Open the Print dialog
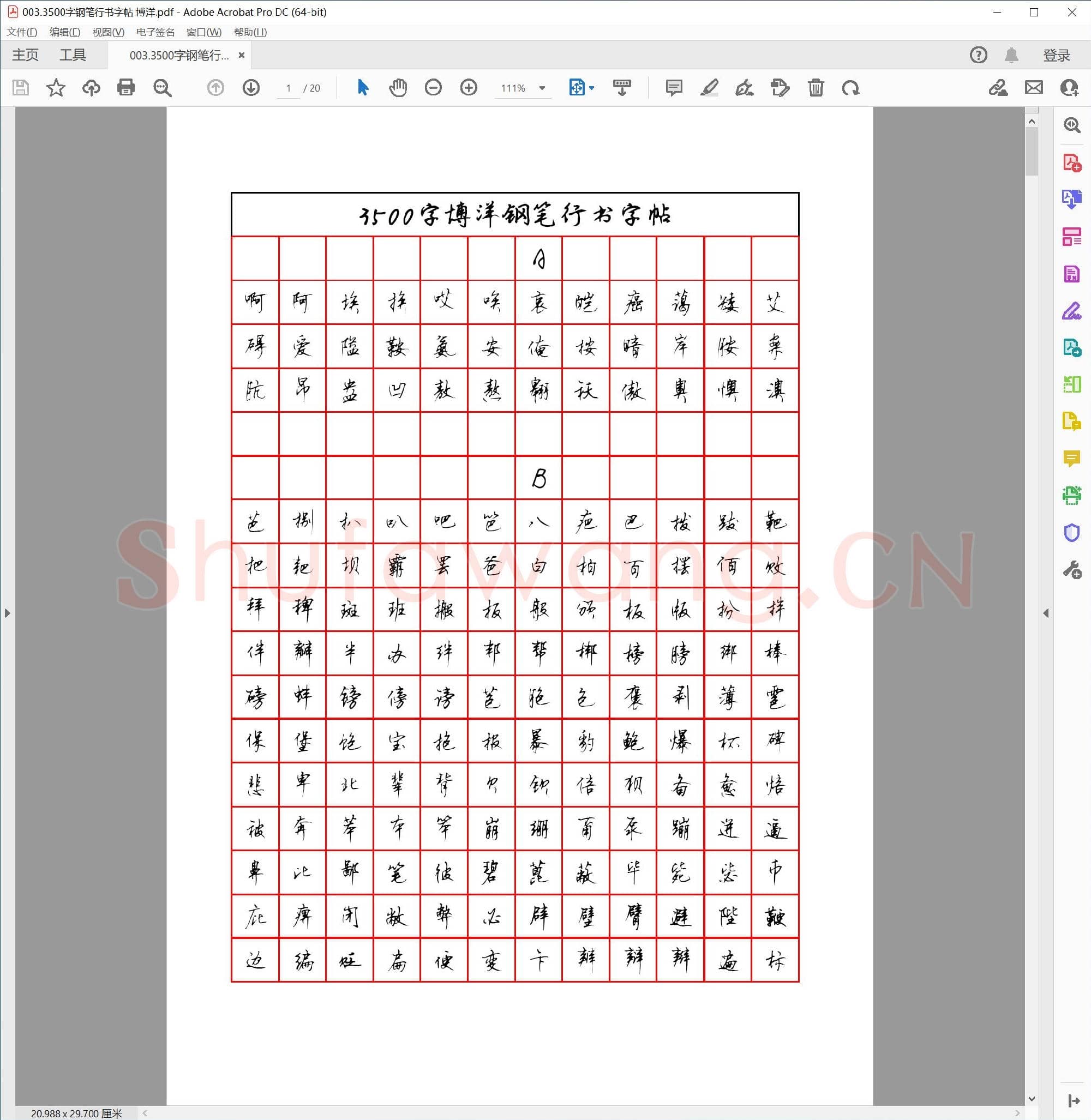 click(125, 88)
